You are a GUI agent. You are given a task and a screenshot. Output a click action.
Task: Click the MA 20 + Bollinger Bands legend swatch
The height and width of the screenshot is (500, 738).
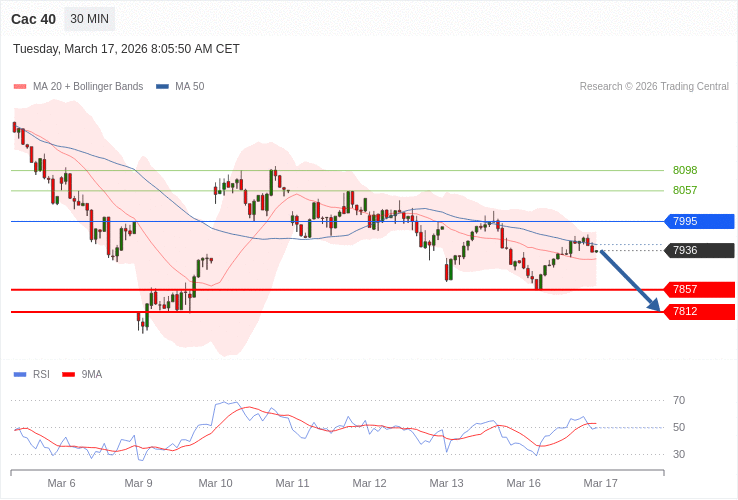coord(20,87)
